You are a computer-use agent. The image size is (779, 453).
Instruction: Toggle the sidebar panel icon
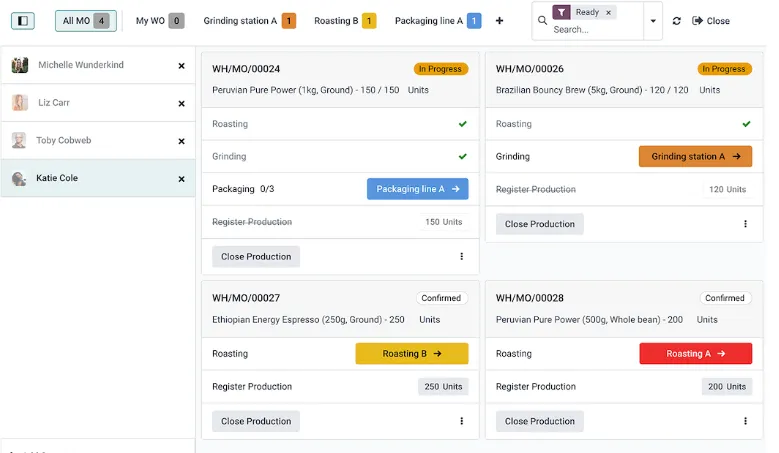[x=24, y=20]
